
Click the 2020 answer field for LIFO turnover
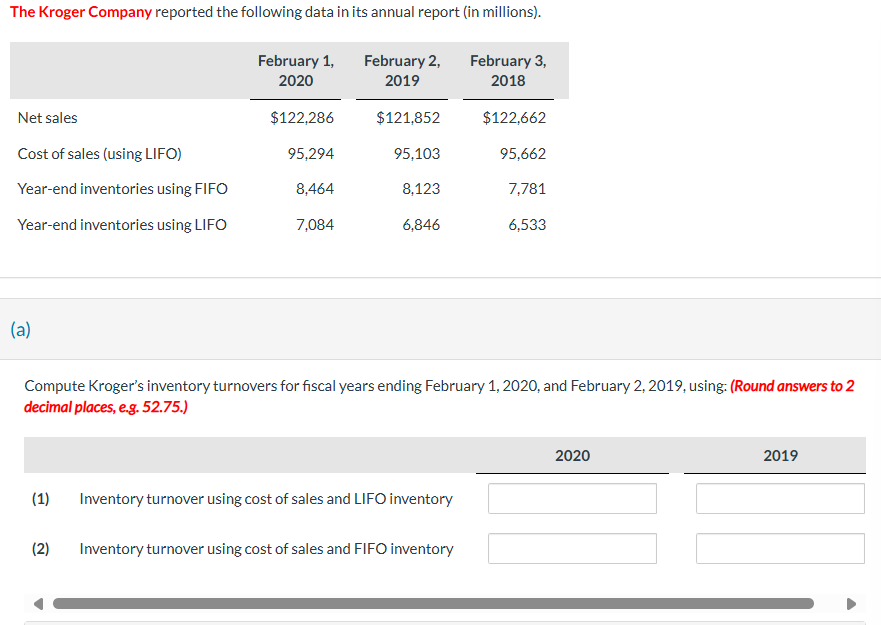pyautogui.click(x=571, y=498)
